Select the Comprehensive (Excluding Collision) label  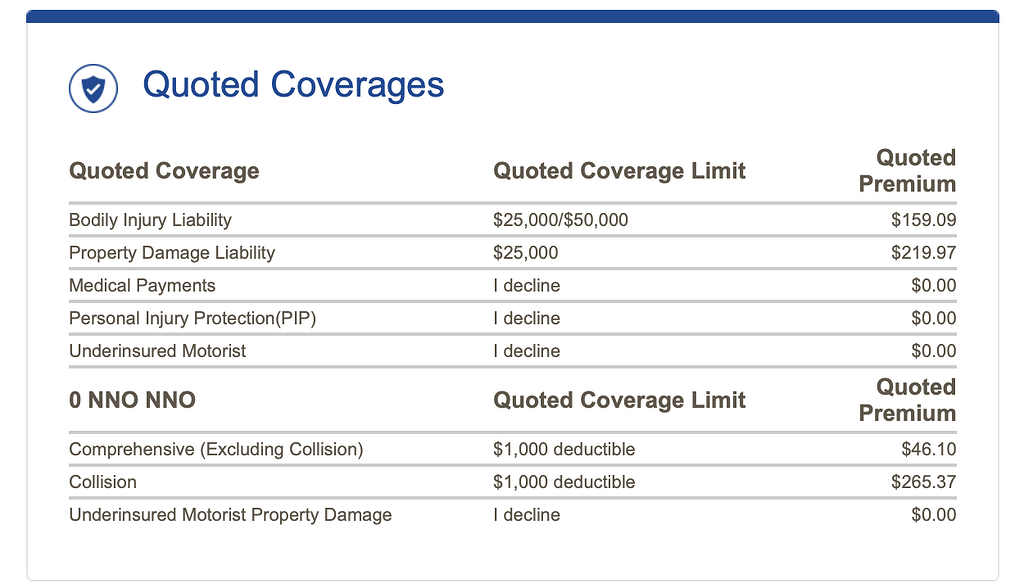tap(216, 450)
